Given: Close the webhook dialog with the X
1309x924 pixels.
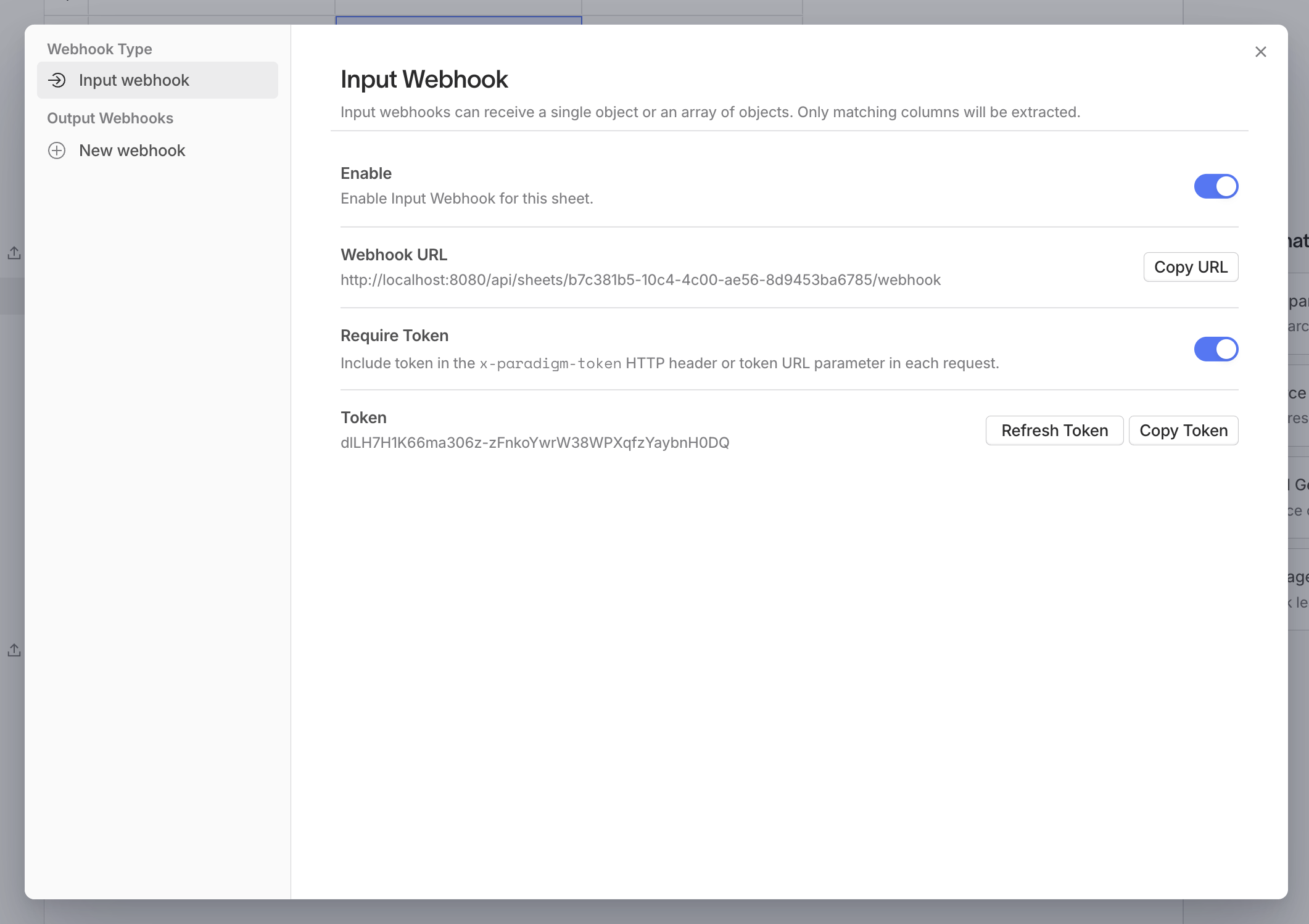Looking at the screenshot, I should 1260,52.
